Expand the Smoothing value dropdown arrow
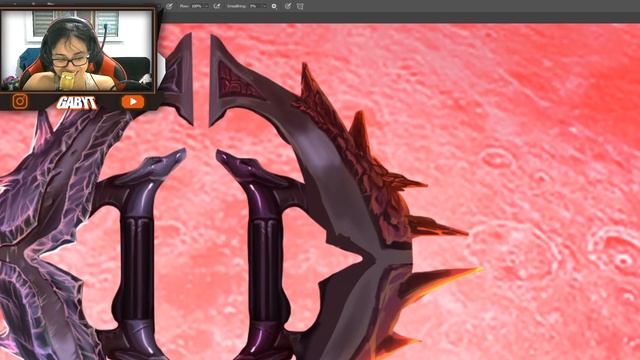This screenshot has width=640, height=360. (x=264, y=6)
